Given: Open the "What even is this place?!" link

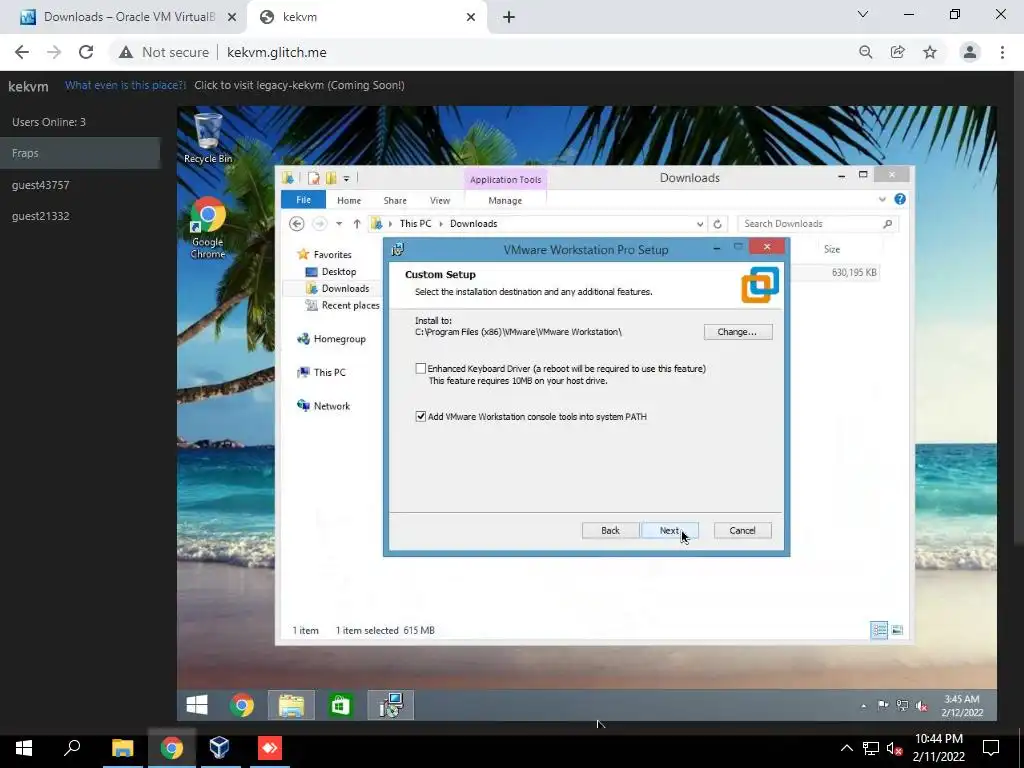Looking at the screenshot, I should coord(125,85).
